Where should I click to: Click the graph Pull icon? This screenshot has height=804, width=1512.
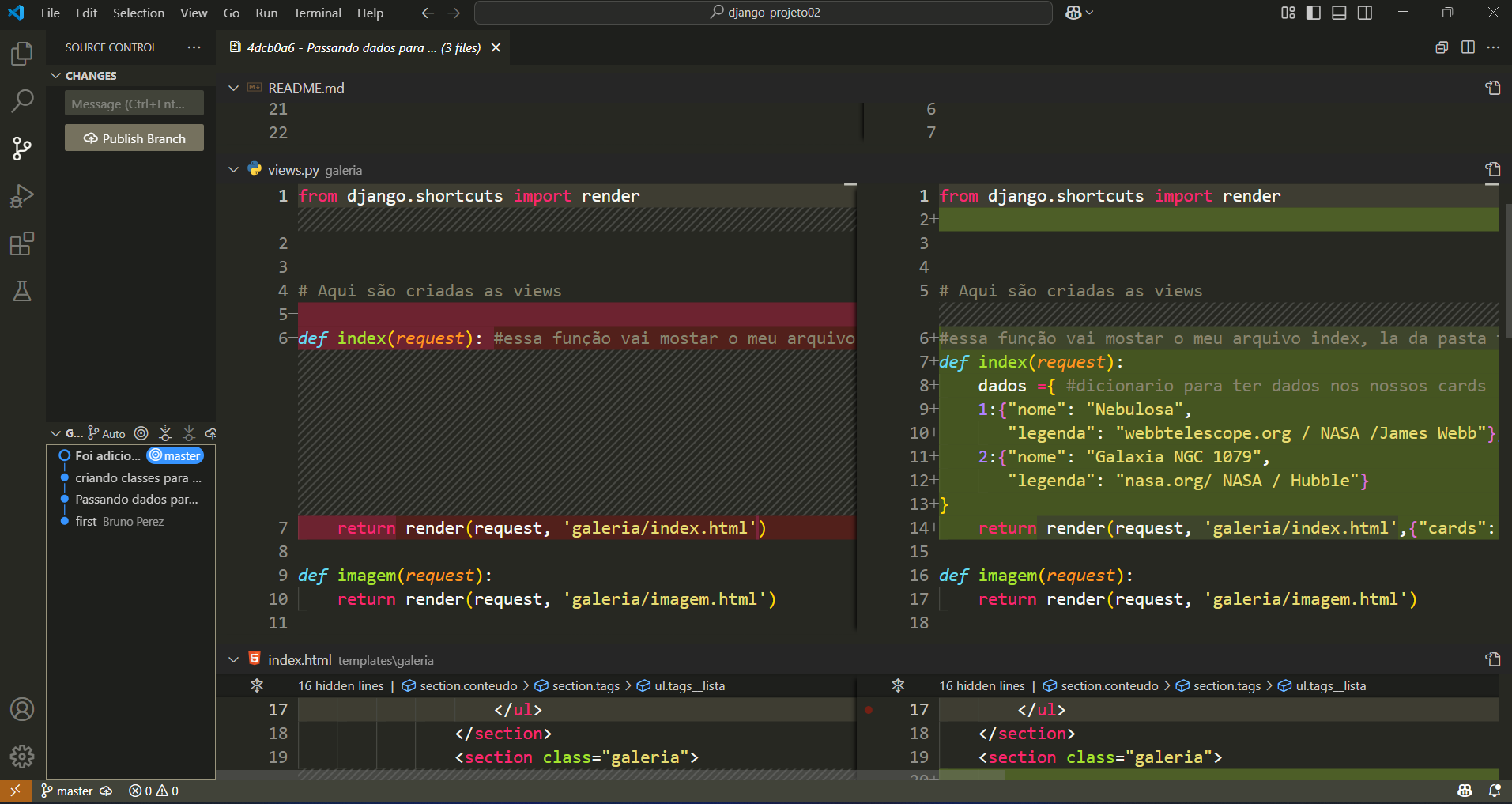coord(189,433)
